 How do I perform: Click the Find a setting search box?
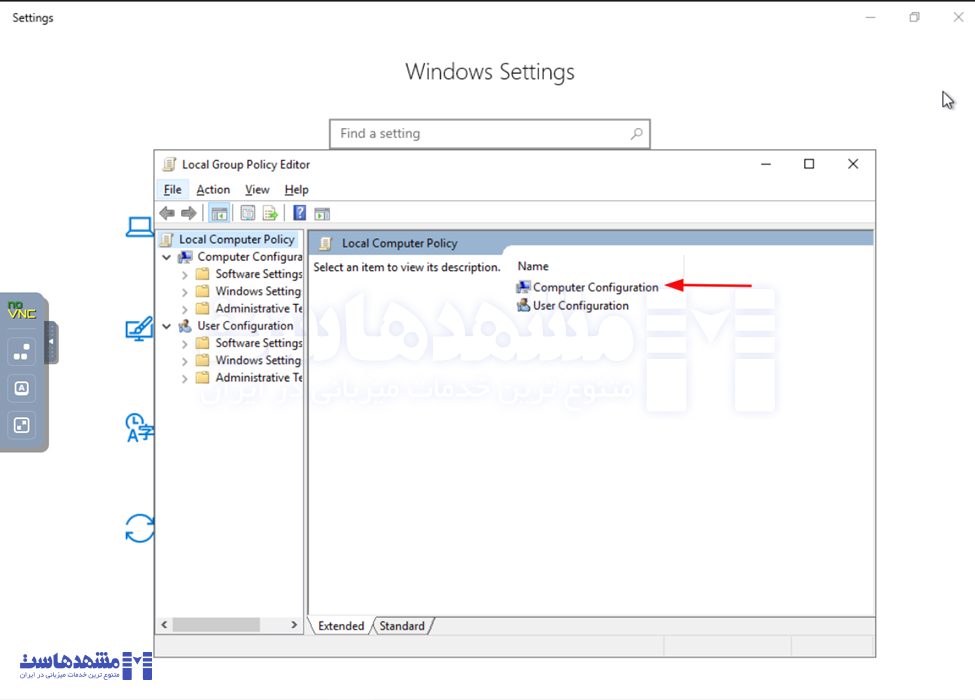tap(480, 134)
